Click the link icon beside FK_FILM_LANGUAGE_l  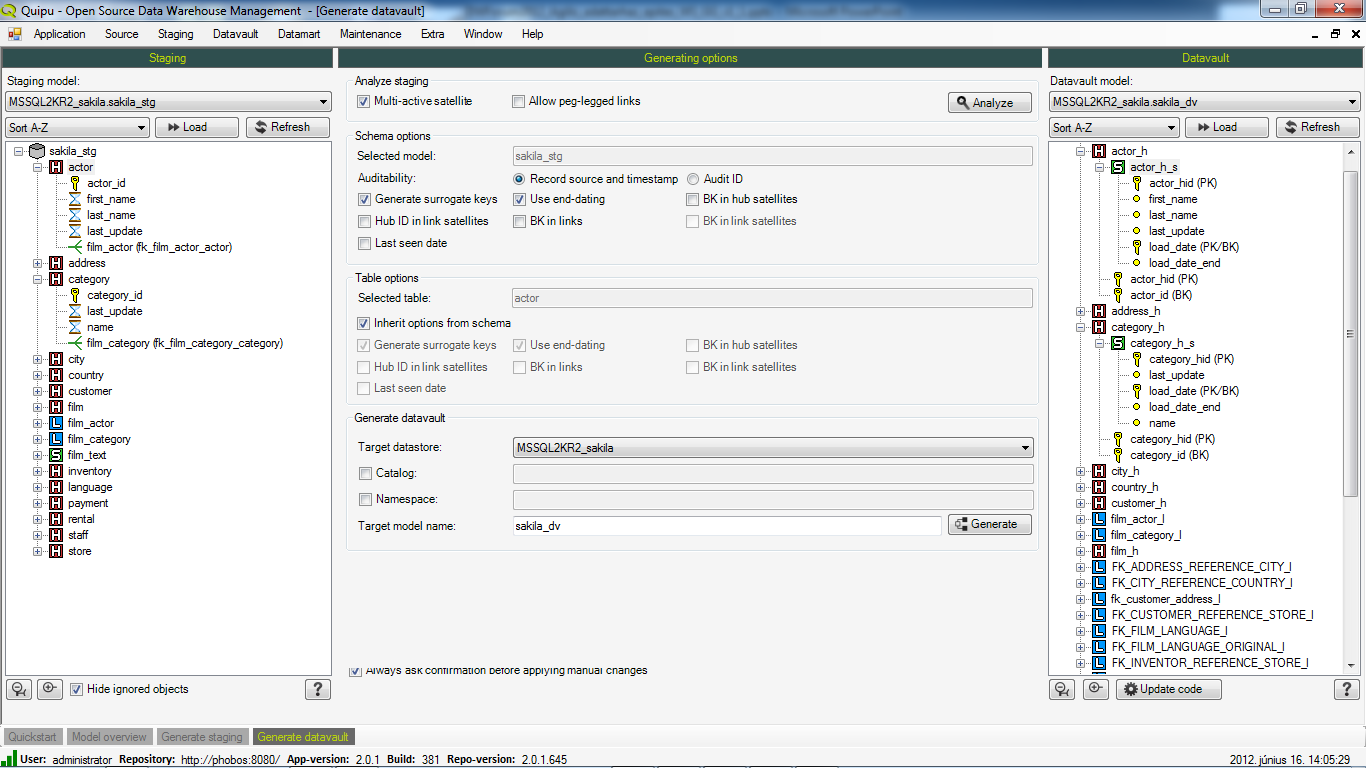click(x=1099, y=631)
